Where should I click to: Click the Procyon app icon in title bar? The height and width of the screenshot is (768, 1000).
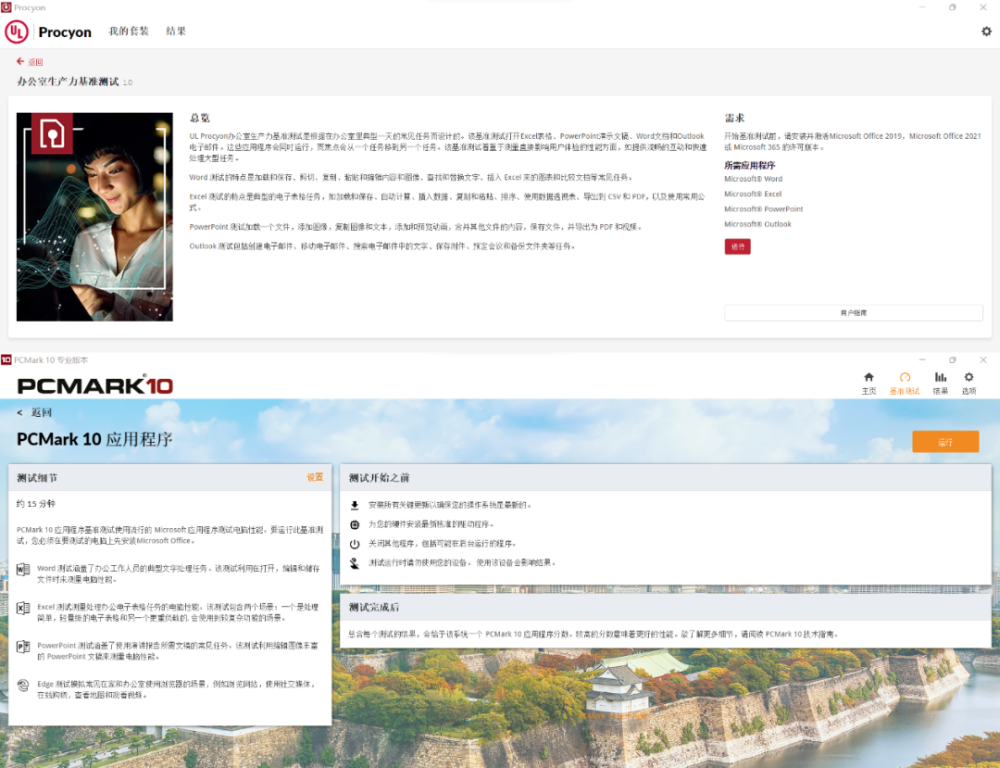[6, 8]
